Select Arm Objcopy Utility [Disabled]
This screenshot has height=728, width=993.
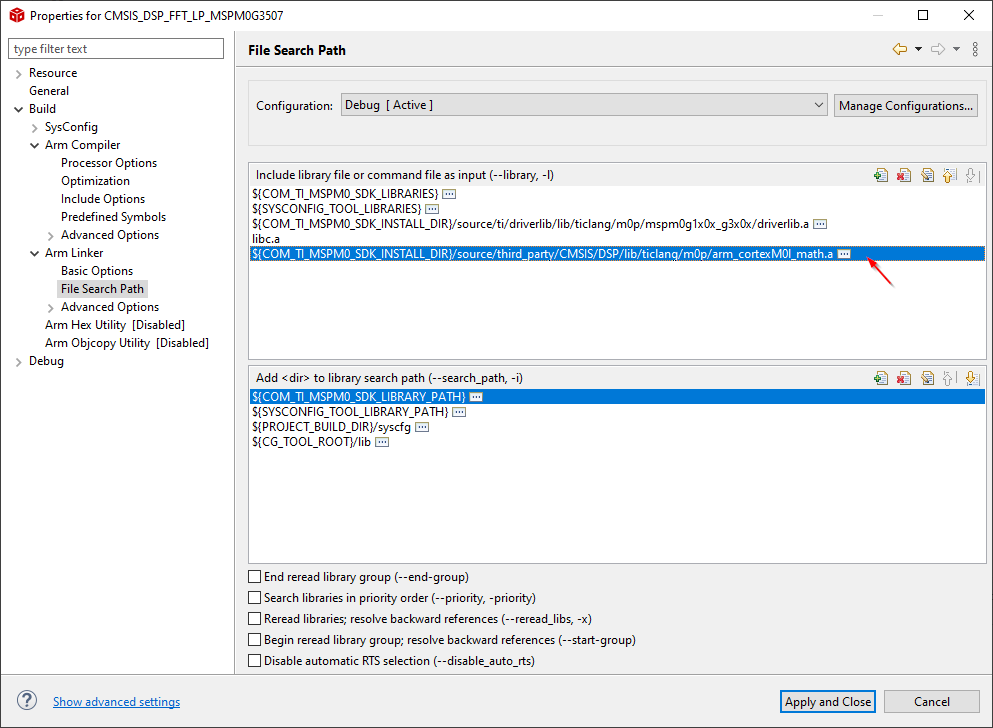pyautogui.click(x=127, y=342)
